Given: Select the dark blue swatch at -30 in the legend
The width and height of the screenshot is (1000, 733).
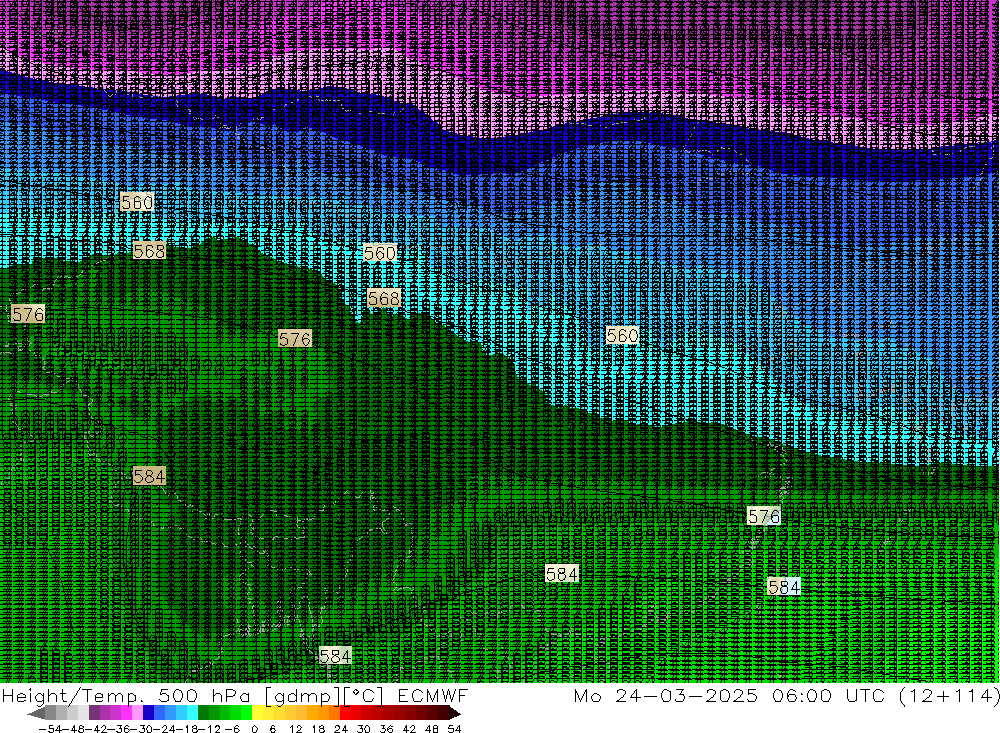Looking at the screenshot, I should pos(149,713).
